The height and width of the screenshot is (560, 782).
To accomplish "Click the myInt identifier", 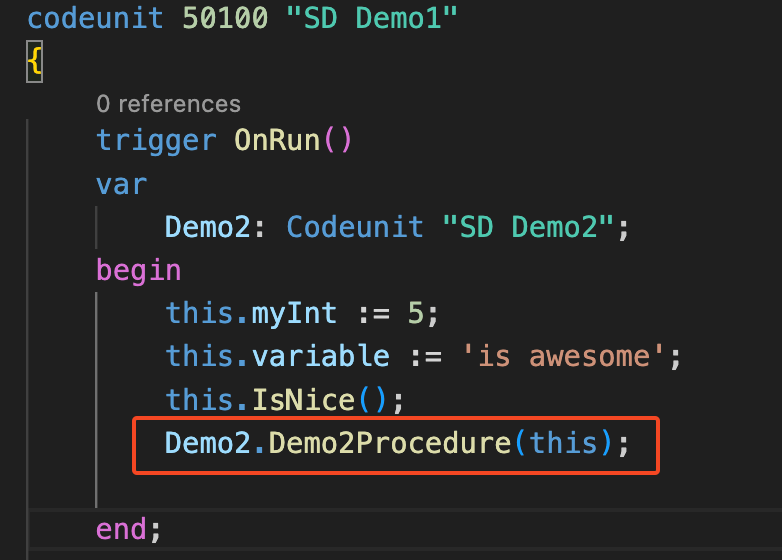I will pyautogui.click(x=286, y=313).
